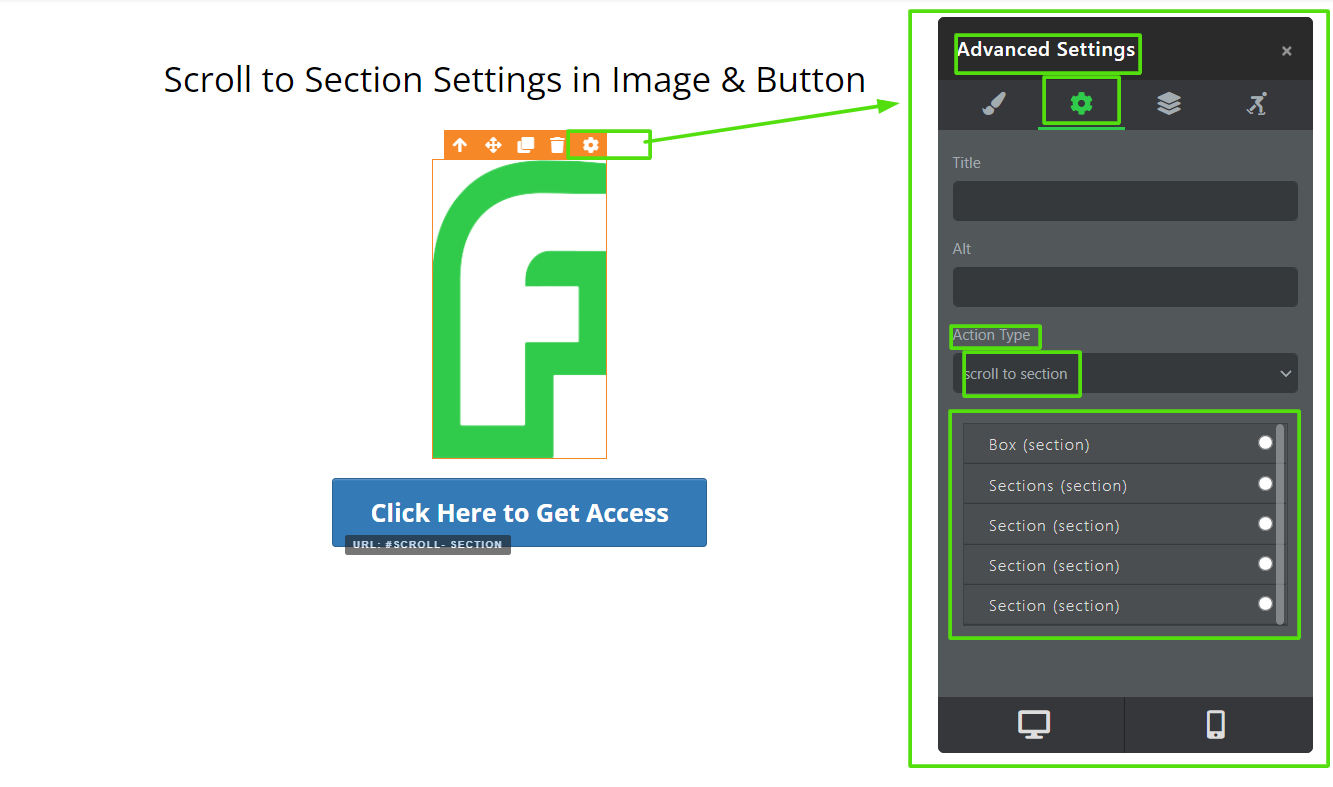Image resolution: width=1333 pixels, height=787 pixels.
Task: Choose the third radio, first Section (section)
Action: (1265, 524)
